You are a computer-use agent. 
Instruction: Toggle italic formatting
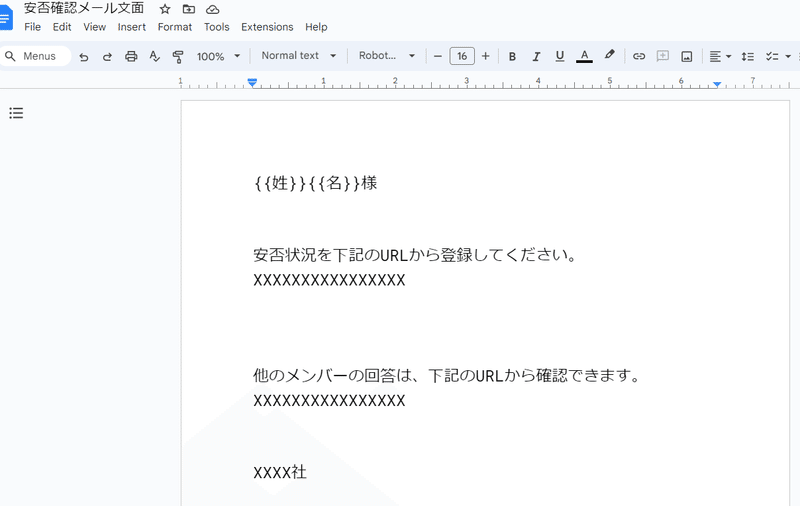(536, 56)
